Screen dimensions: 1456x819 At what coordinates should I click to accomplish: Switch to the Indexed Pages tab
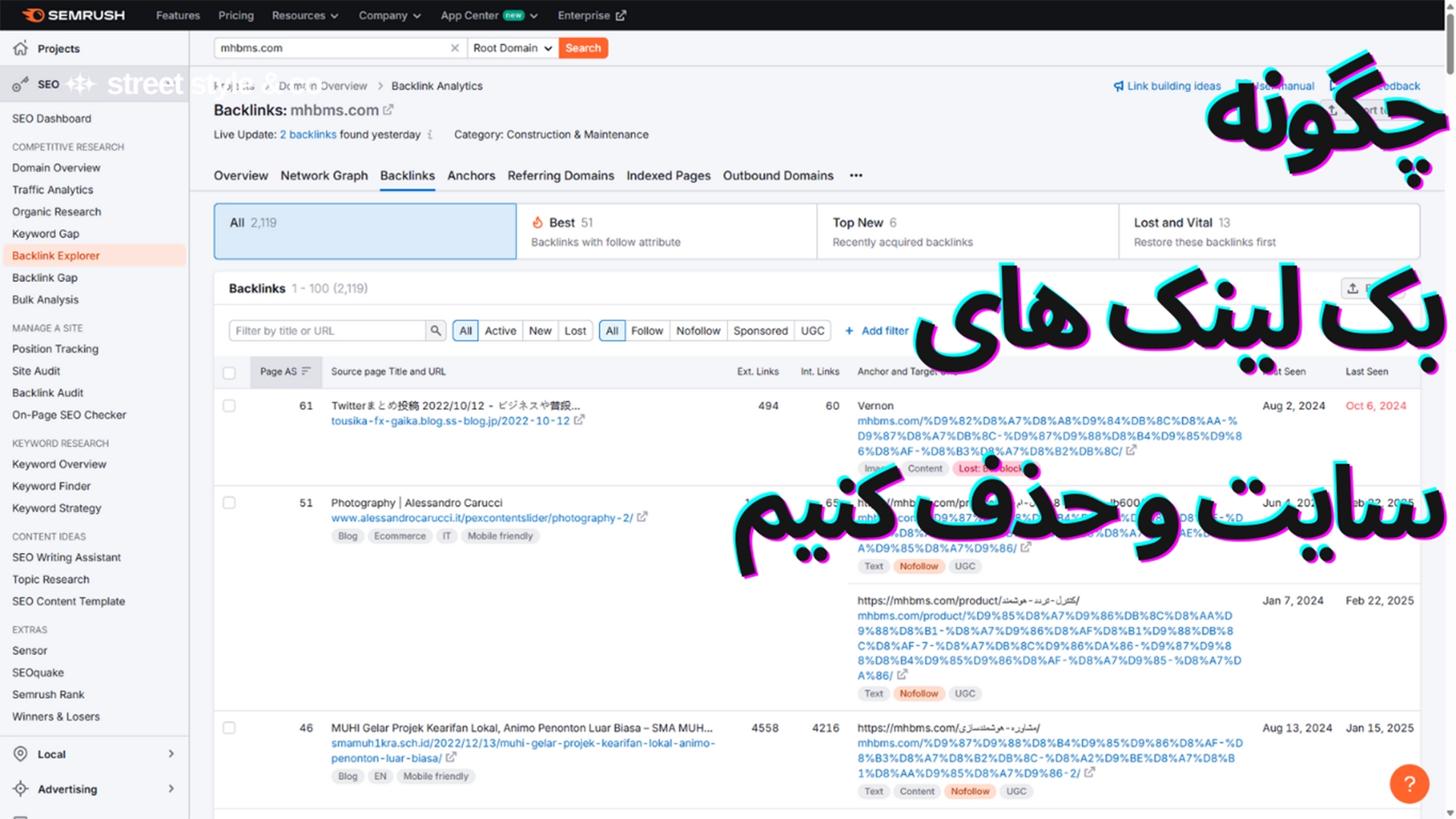click(668, 175)
